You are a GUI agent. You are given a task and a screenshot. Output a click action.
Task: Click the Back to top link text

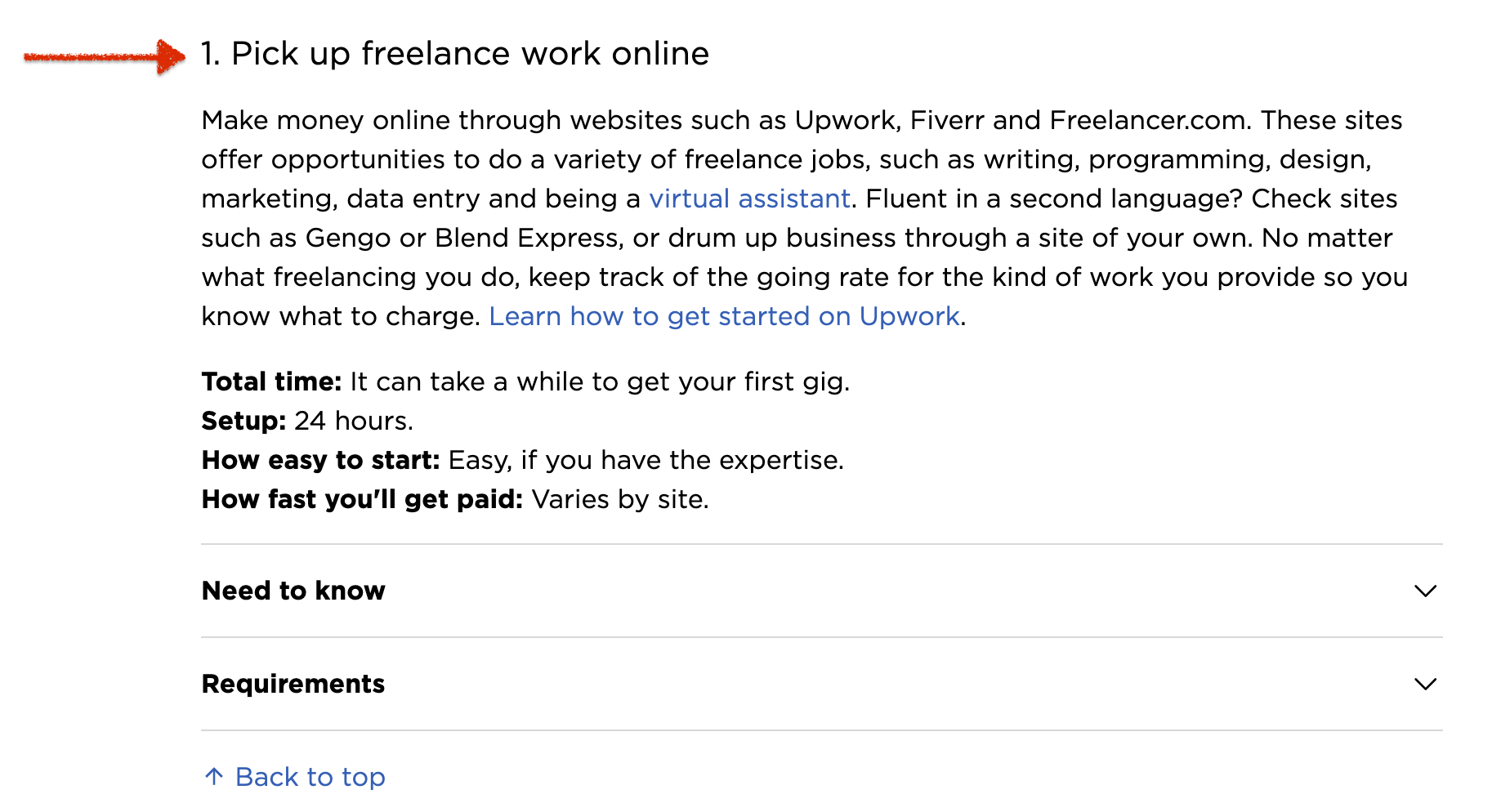pos(310,777)
